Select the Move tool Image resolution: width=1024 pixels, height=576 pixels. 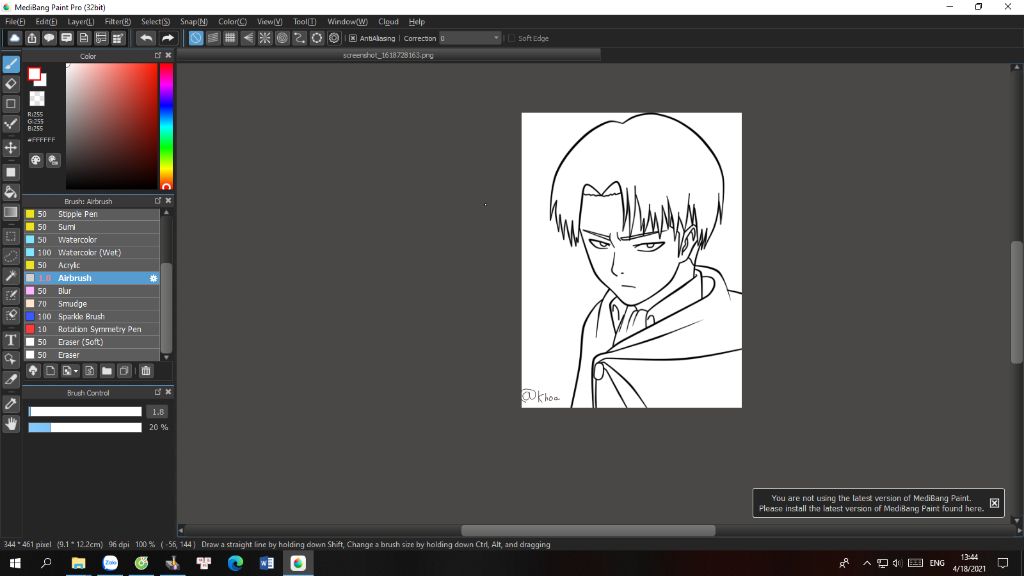11,148
